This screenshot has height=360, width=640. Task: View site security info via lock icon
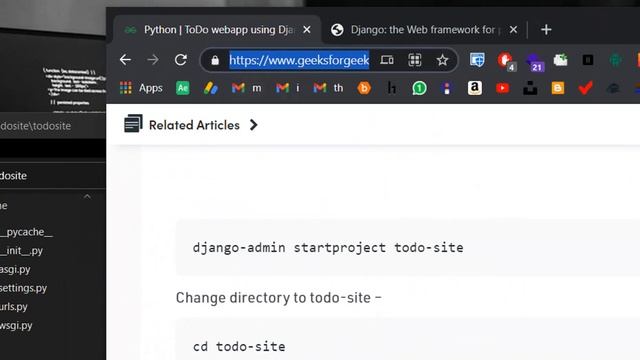coord(215,60)
